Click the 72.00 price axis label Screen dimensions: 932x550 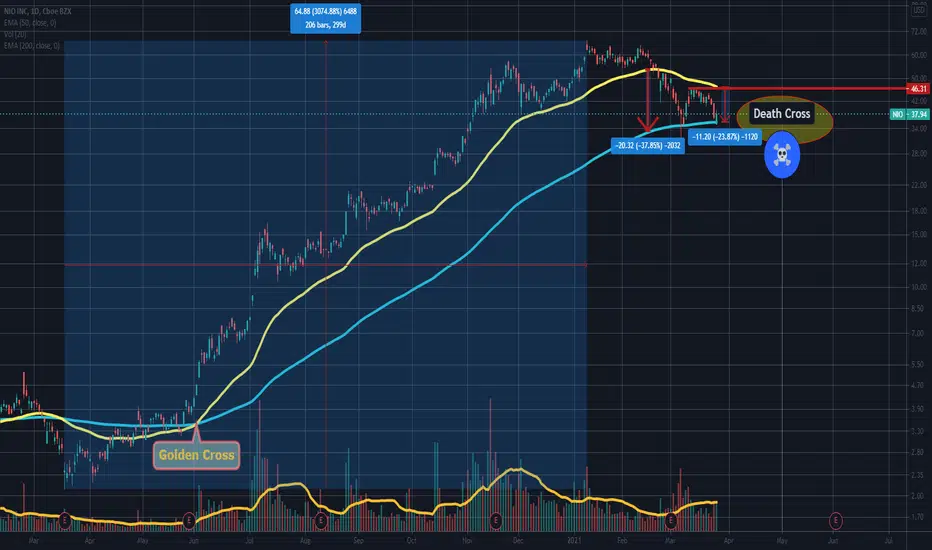[919, 32]
